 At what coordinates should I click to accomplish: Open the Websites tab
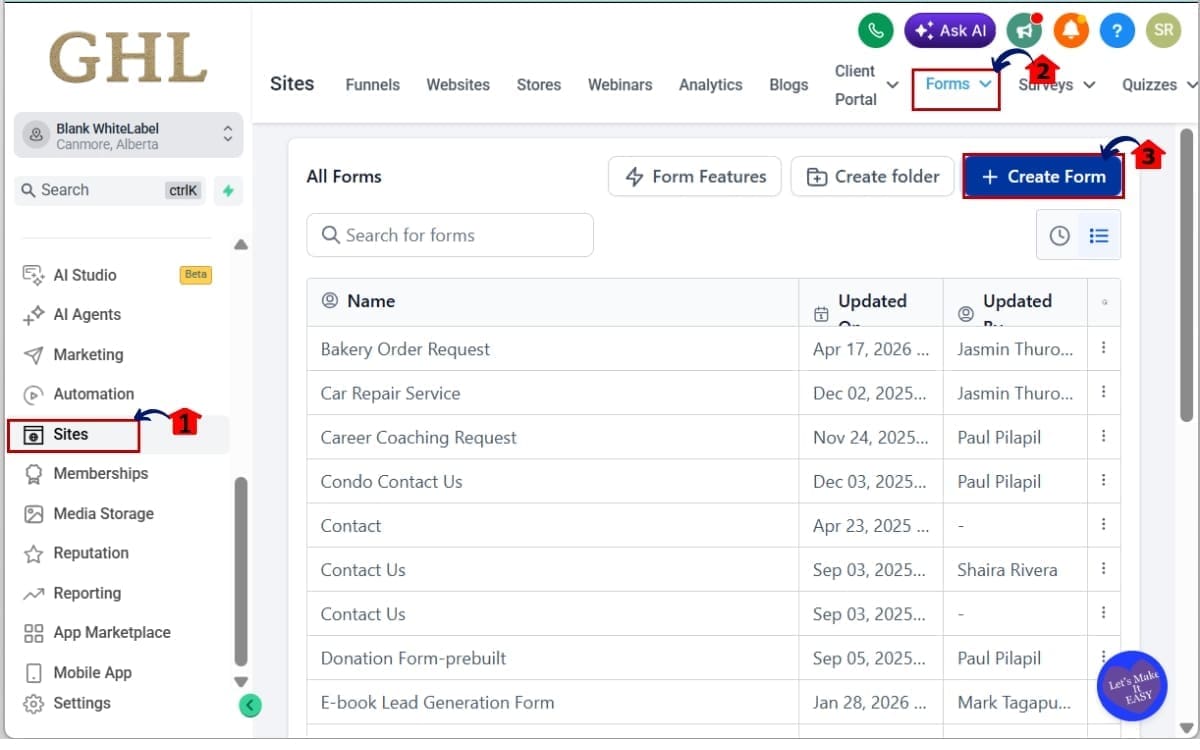tap(458, 85)
